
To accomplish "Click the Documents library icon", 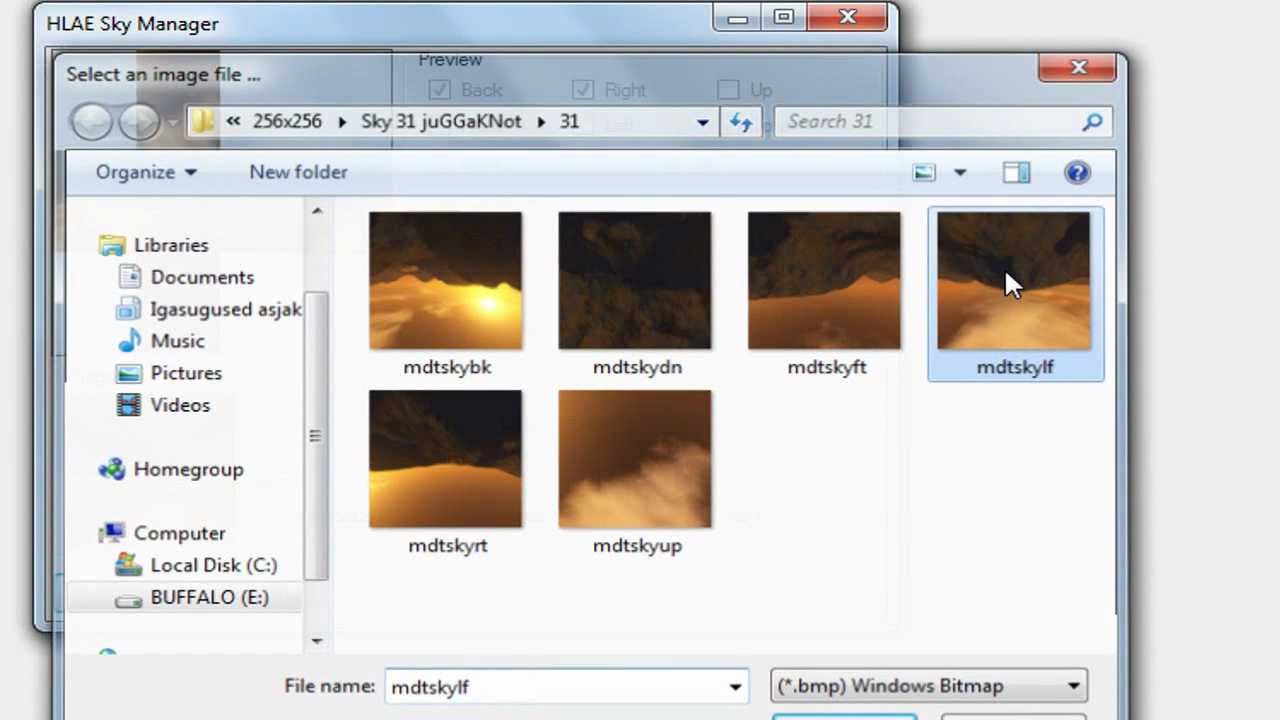I will pos(130,277).
